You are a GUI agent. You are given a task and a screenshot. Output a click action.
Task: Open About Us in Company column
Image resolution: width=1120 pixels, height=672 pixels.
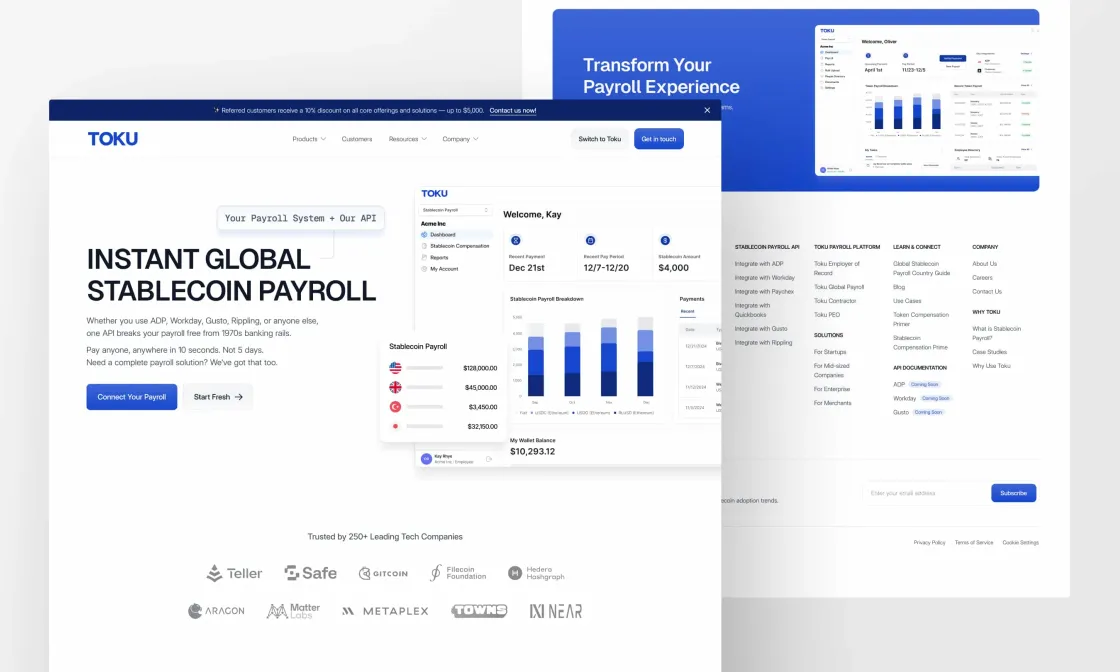984,264
